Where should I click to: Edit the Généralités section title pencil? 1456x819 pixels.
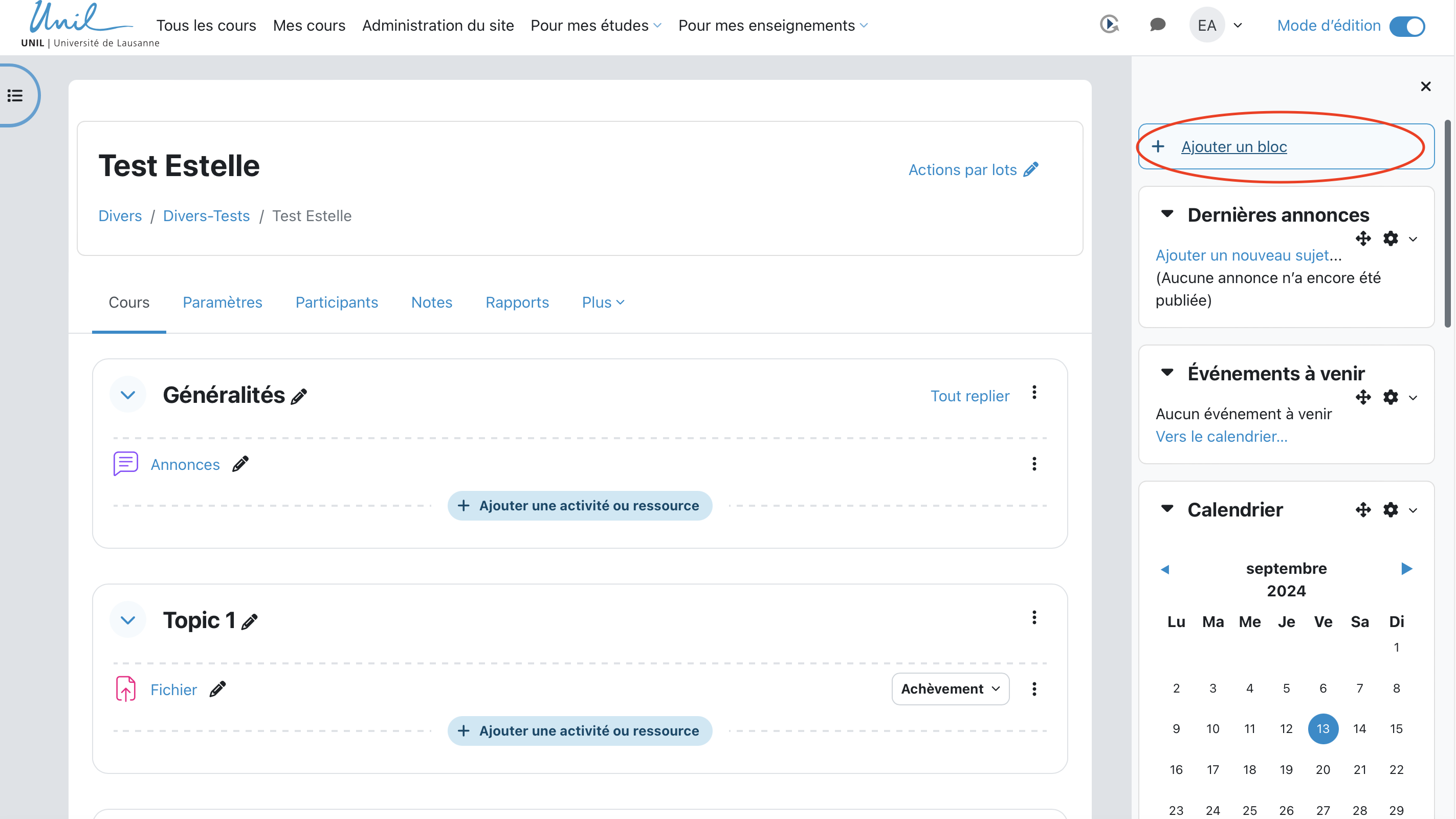click(298, 397)
